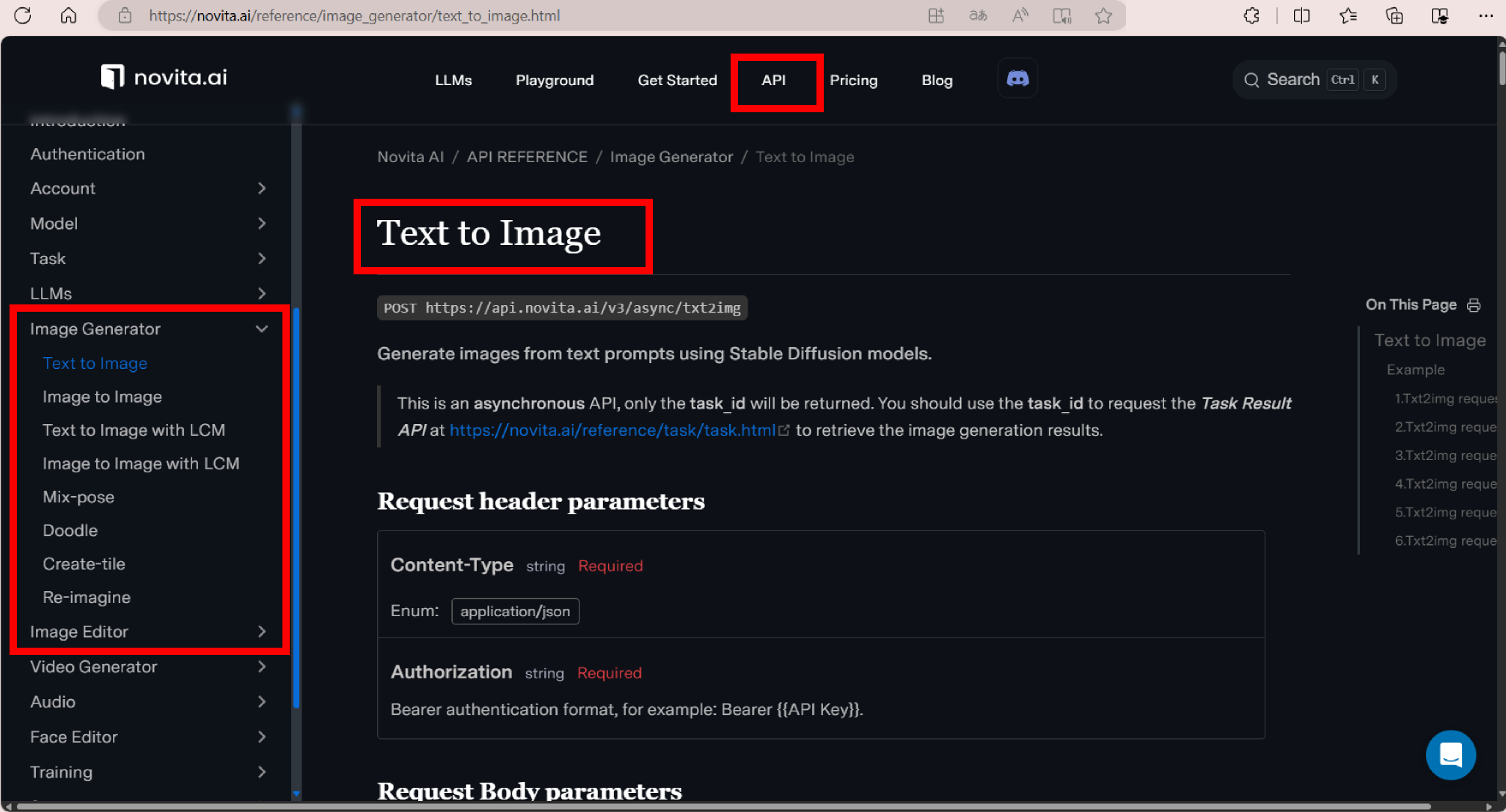Viewport: 1506px width, 812px height.
Task: Open browser extensions puzzle icon
Action: point(1251,15)
